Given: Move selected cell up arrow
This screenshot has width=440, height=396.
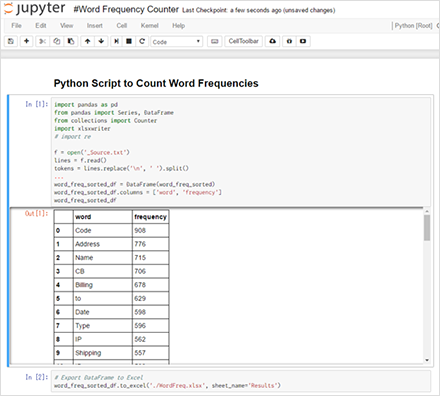Looking at the screenshot, I should coord(87,41).
